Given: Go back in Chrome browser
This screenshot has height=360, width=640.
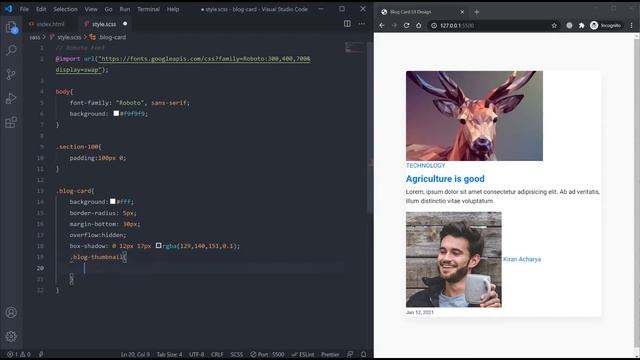Looking at the screenshot, I should pyautogui.click(x=382, y=25).
